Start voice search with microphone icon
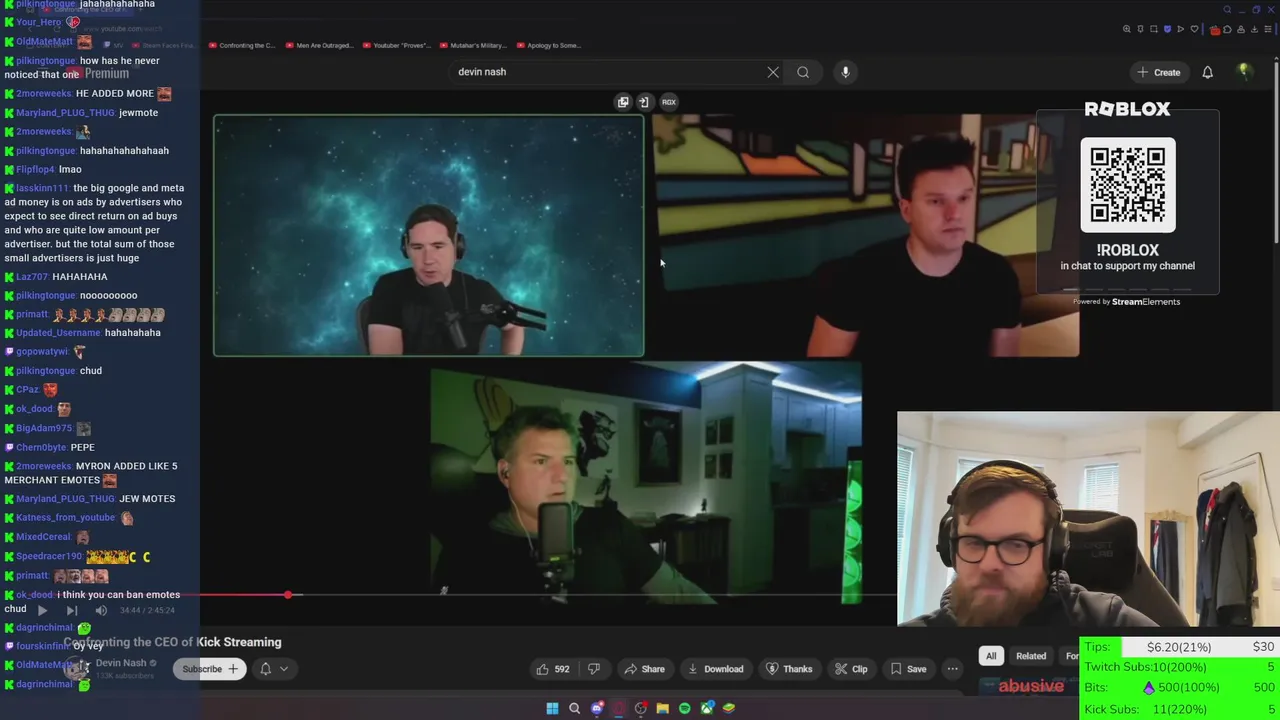This screenshot has height=720, width=1280. pos(845,72)
